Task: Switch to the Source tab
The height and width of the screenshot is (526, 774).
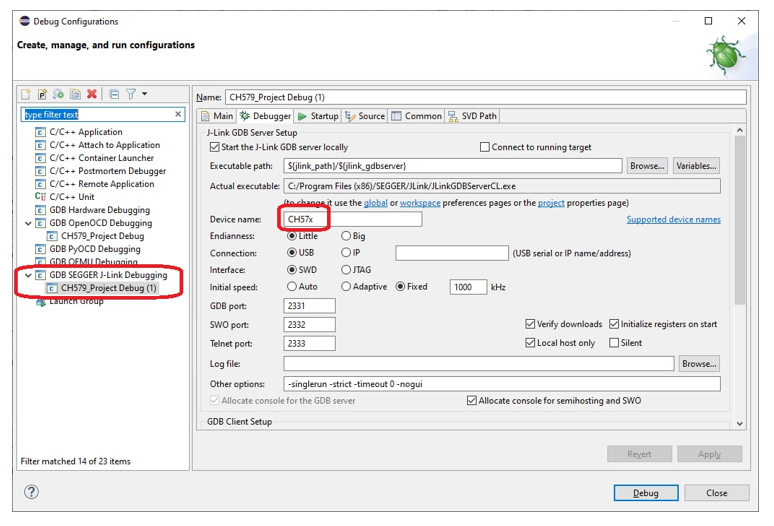Action: click(365, 116)
